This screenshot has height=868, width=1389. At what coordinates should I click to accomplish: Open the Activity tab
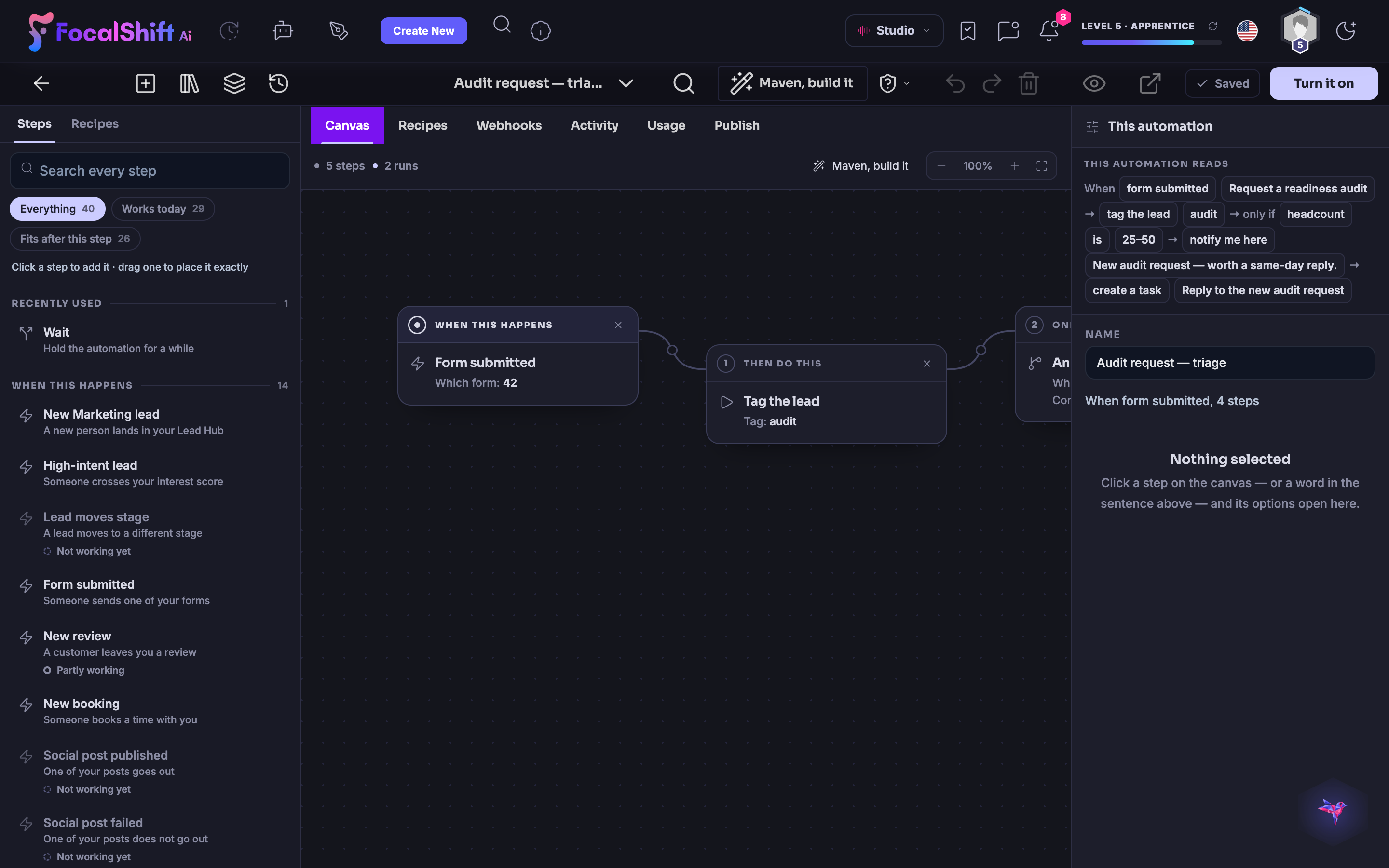click(x=594, y=125)
